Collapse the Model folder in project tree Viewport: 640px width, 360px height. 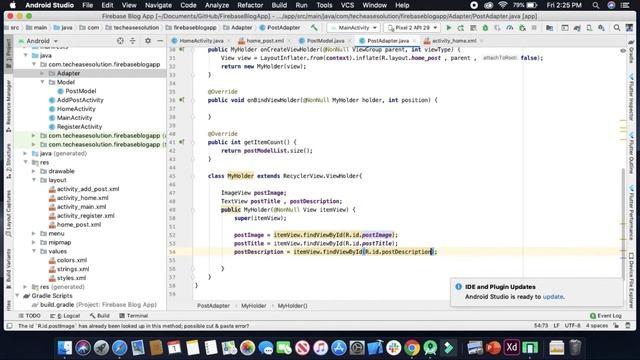pos(42,82)
